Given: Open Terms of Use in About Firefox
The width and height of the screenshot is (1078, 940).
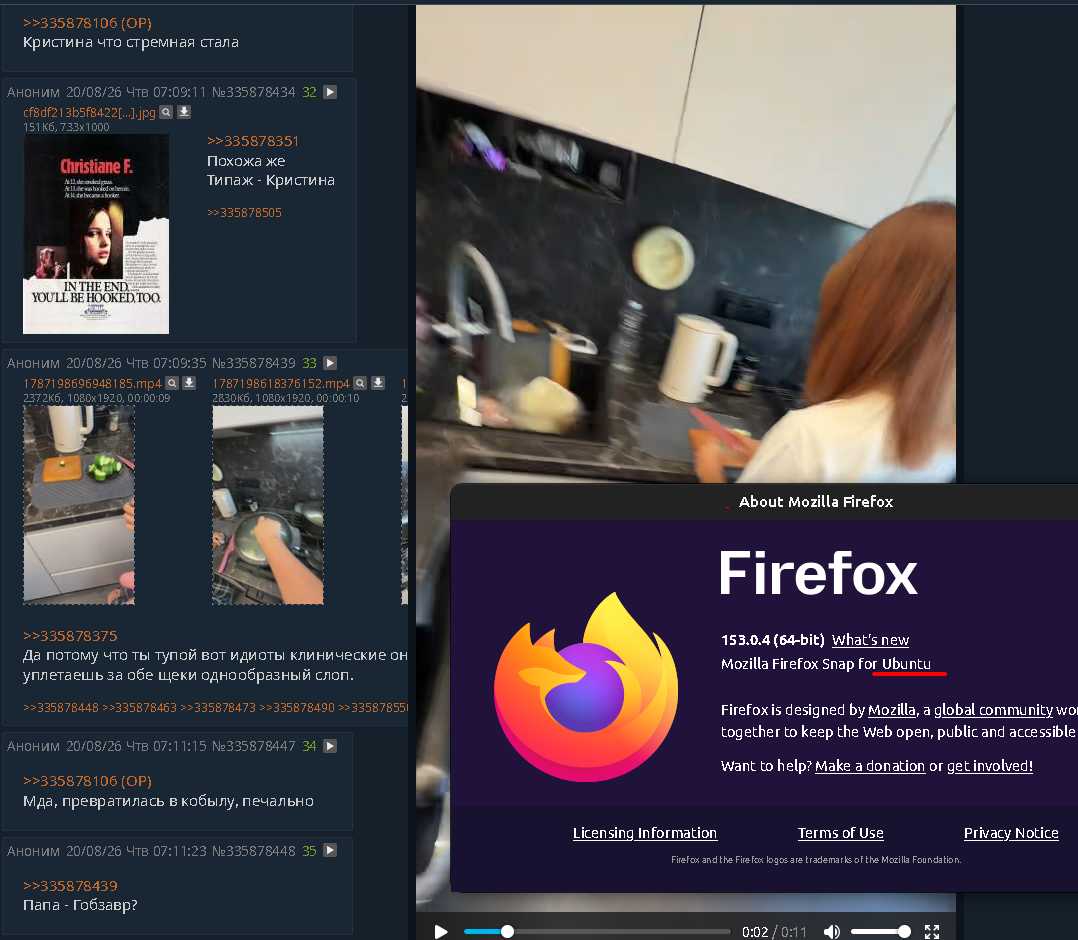Looking at the screenshot, I should [840, 833].
